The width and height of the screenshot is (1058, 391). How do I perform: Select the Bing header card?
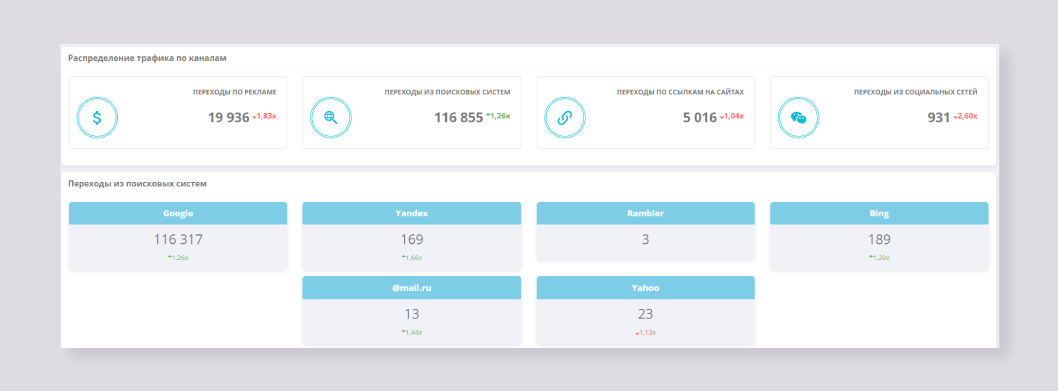click(879, 213)
